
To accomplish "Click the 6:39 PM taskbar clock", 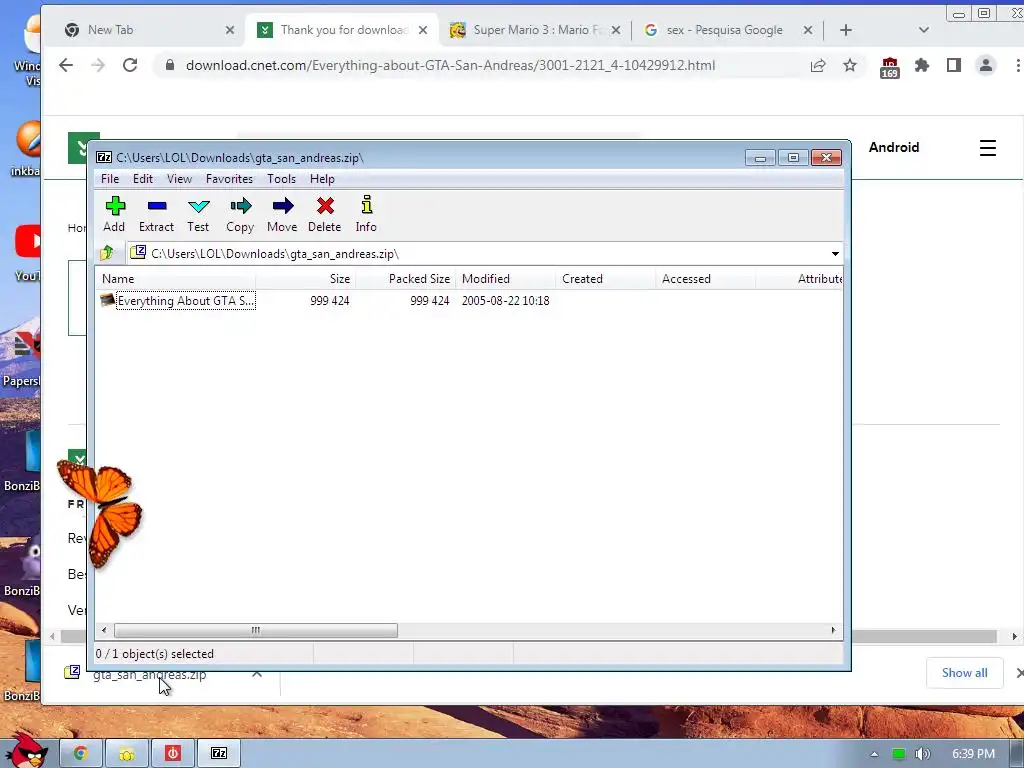I will pyautogui.click(x=973, y=754).
